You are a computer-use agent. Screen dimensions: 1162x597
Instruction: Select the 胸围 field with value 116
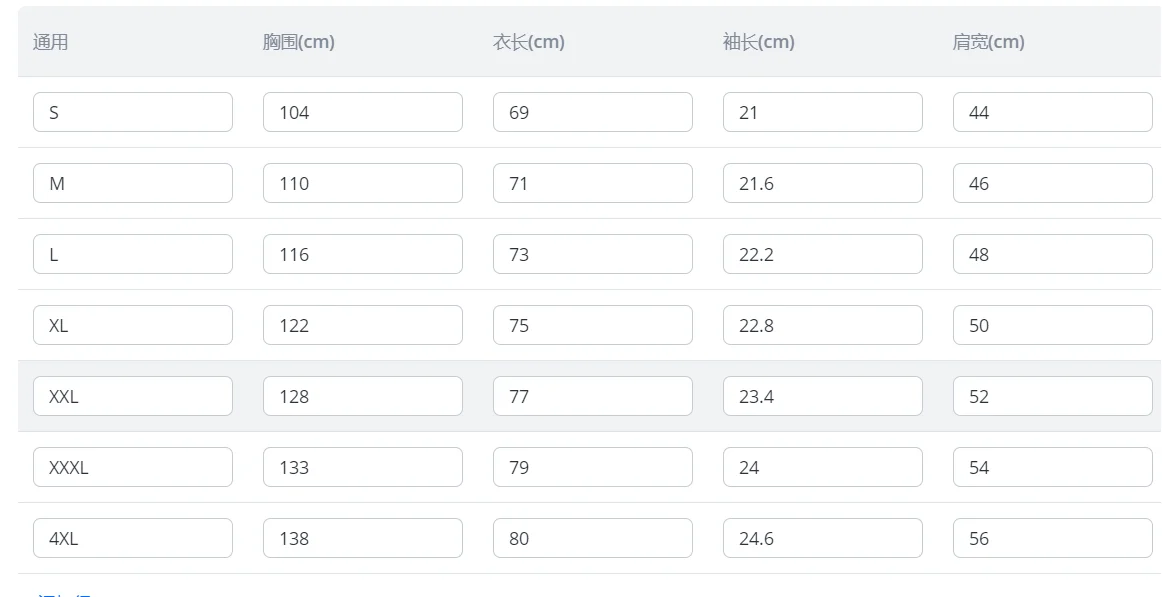tap(362, 254)
